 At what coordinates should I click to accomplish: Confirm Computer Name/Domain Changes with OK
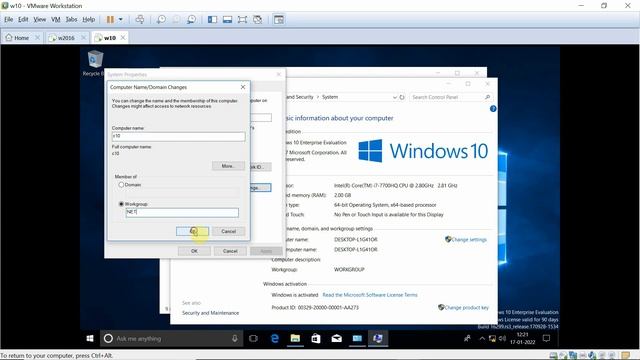click(192, 231)
